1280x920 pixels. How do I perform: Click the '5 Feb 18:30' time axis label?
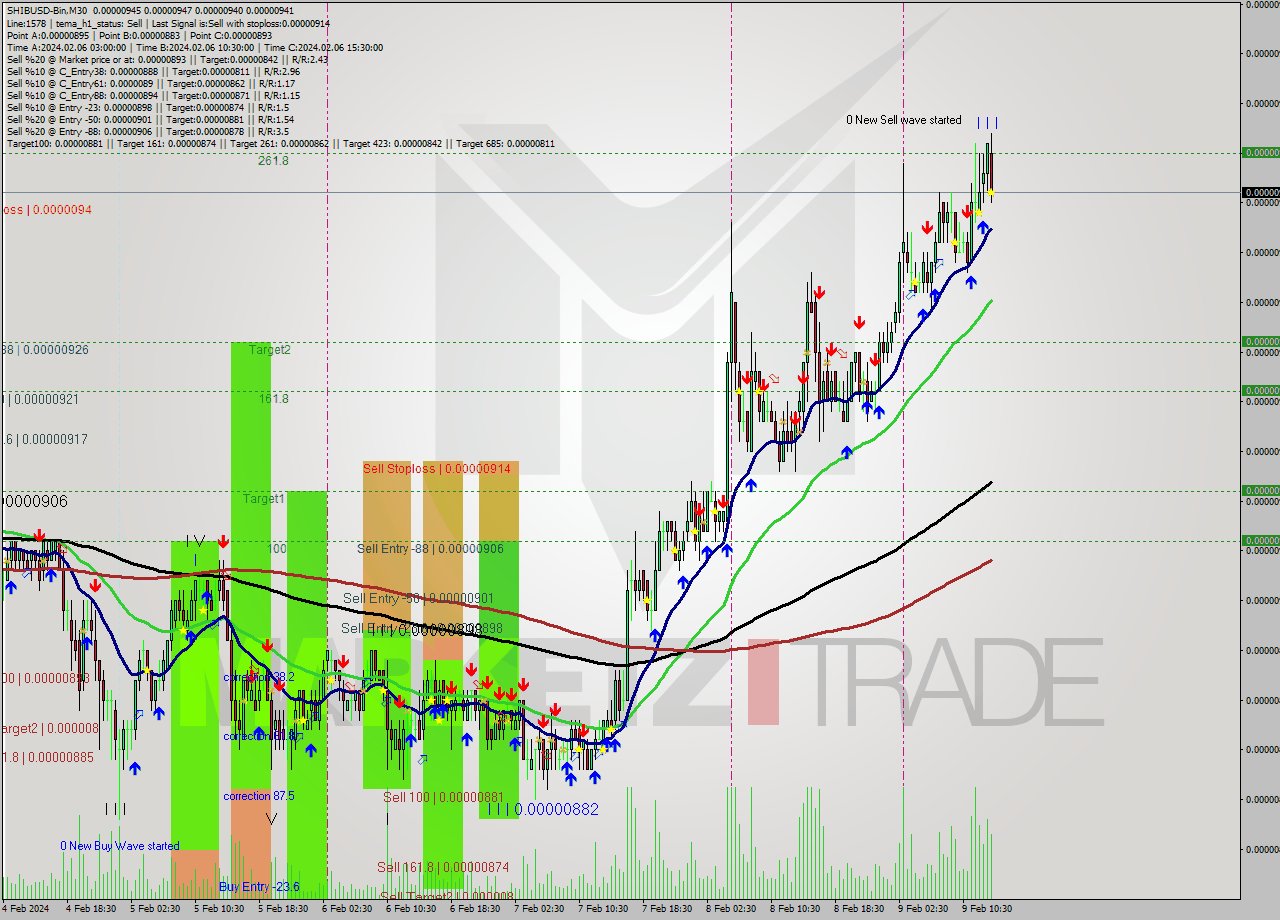283,909
